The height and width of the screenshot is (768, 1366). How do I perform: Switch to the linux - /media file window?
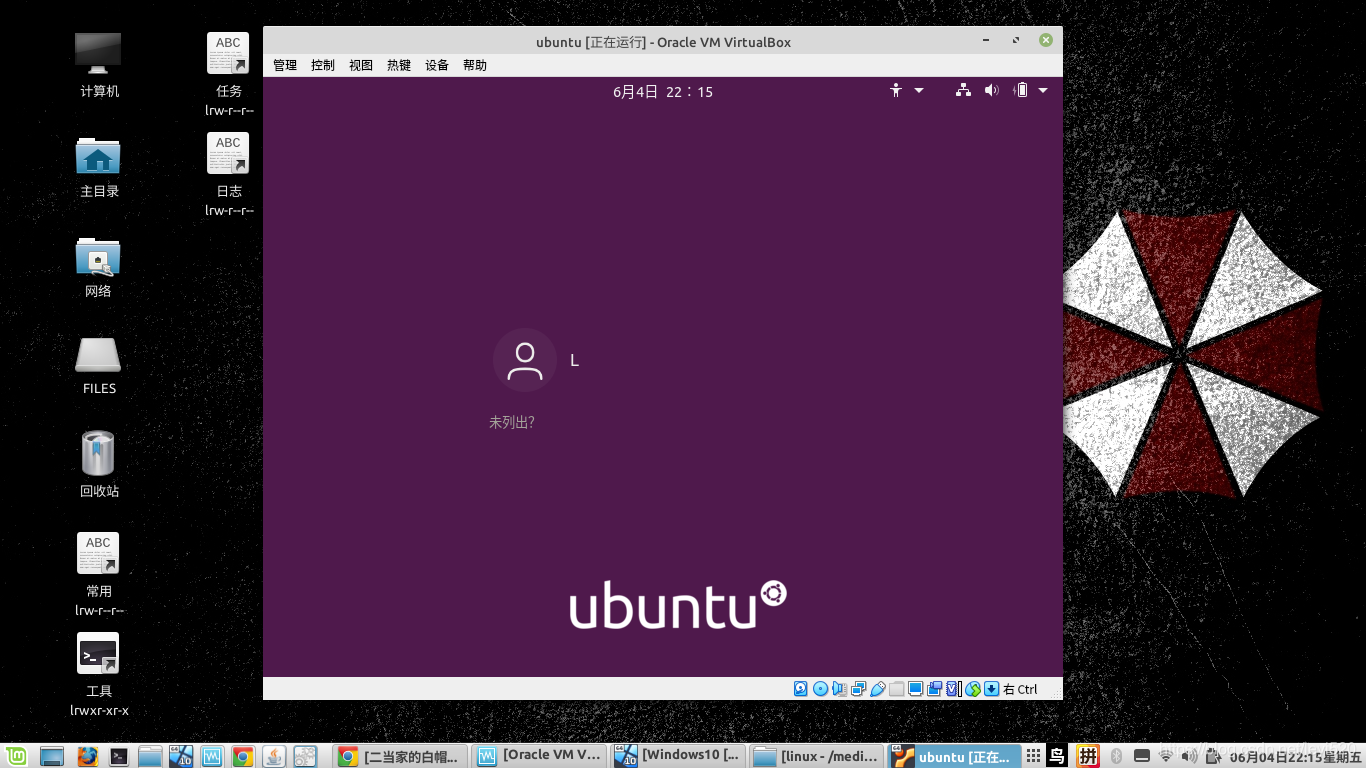pyautogui.click(x=816, y=756)
